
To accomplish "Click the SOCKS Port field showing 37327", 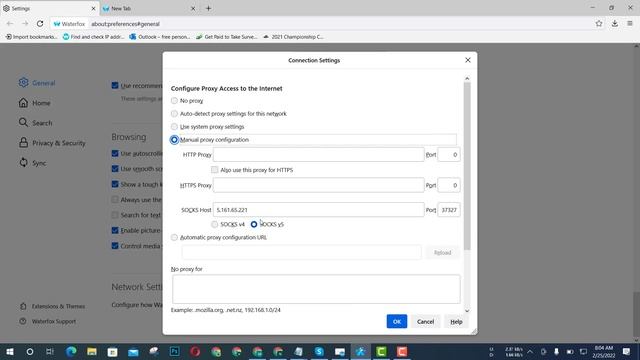I will pyautogui.click(x=449, y=210).
